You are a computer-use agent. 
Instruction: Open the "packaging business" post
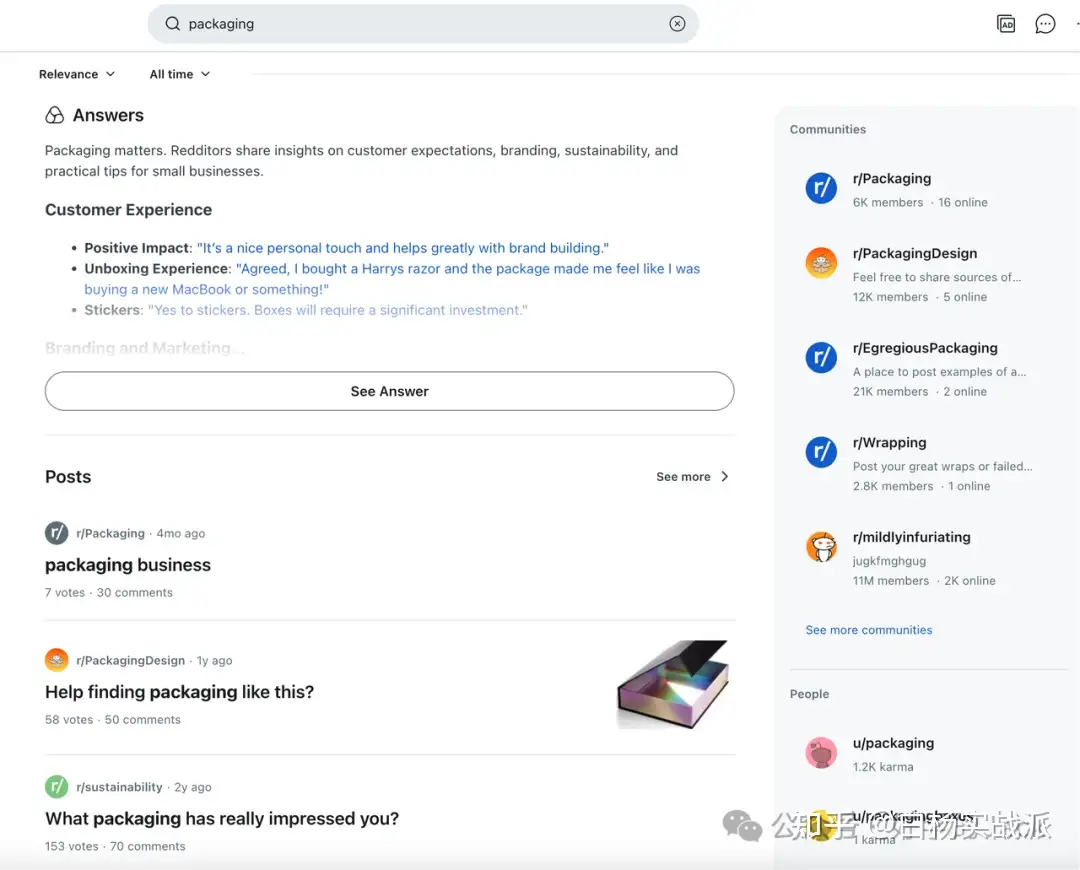[x=128, y=565]
